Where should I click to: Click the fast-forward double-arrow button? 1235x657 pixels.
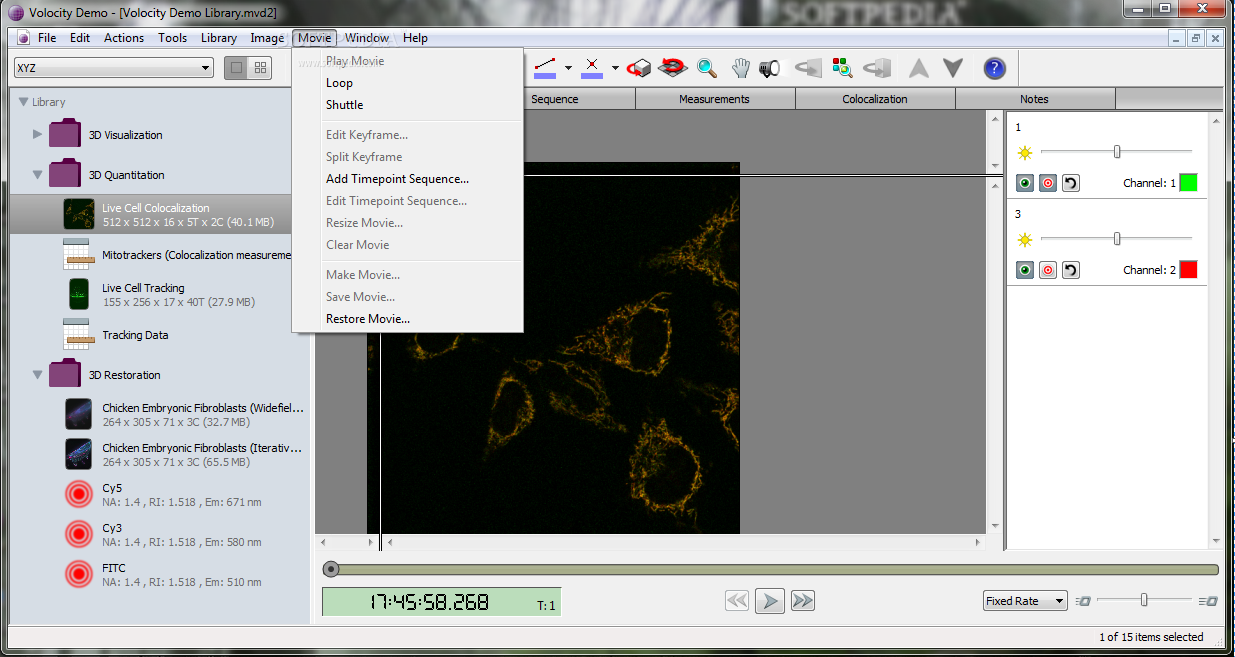coord(802,600)
